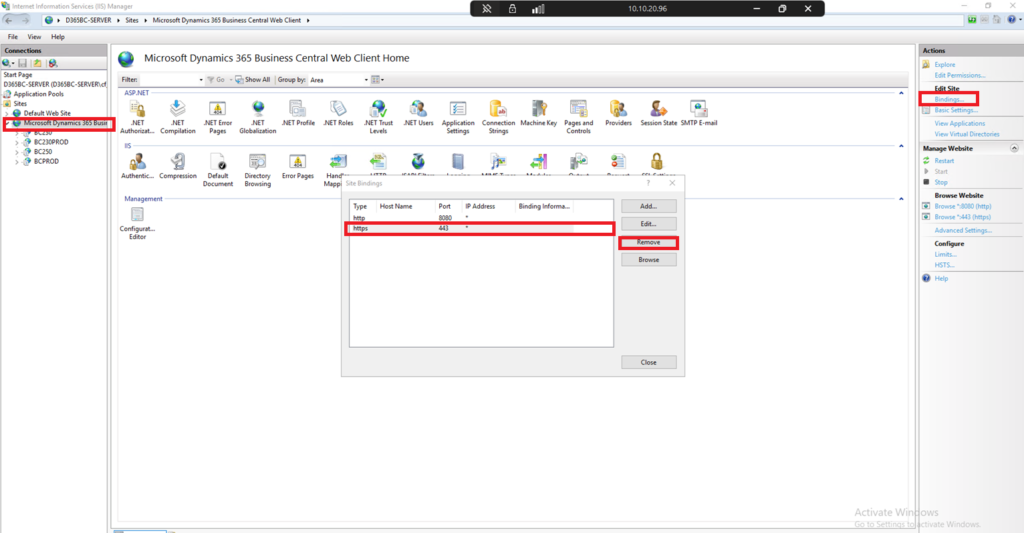Open .NET Trust Levels feature
The width and height of the screenshot is (1024, 533).
(378, 117)
